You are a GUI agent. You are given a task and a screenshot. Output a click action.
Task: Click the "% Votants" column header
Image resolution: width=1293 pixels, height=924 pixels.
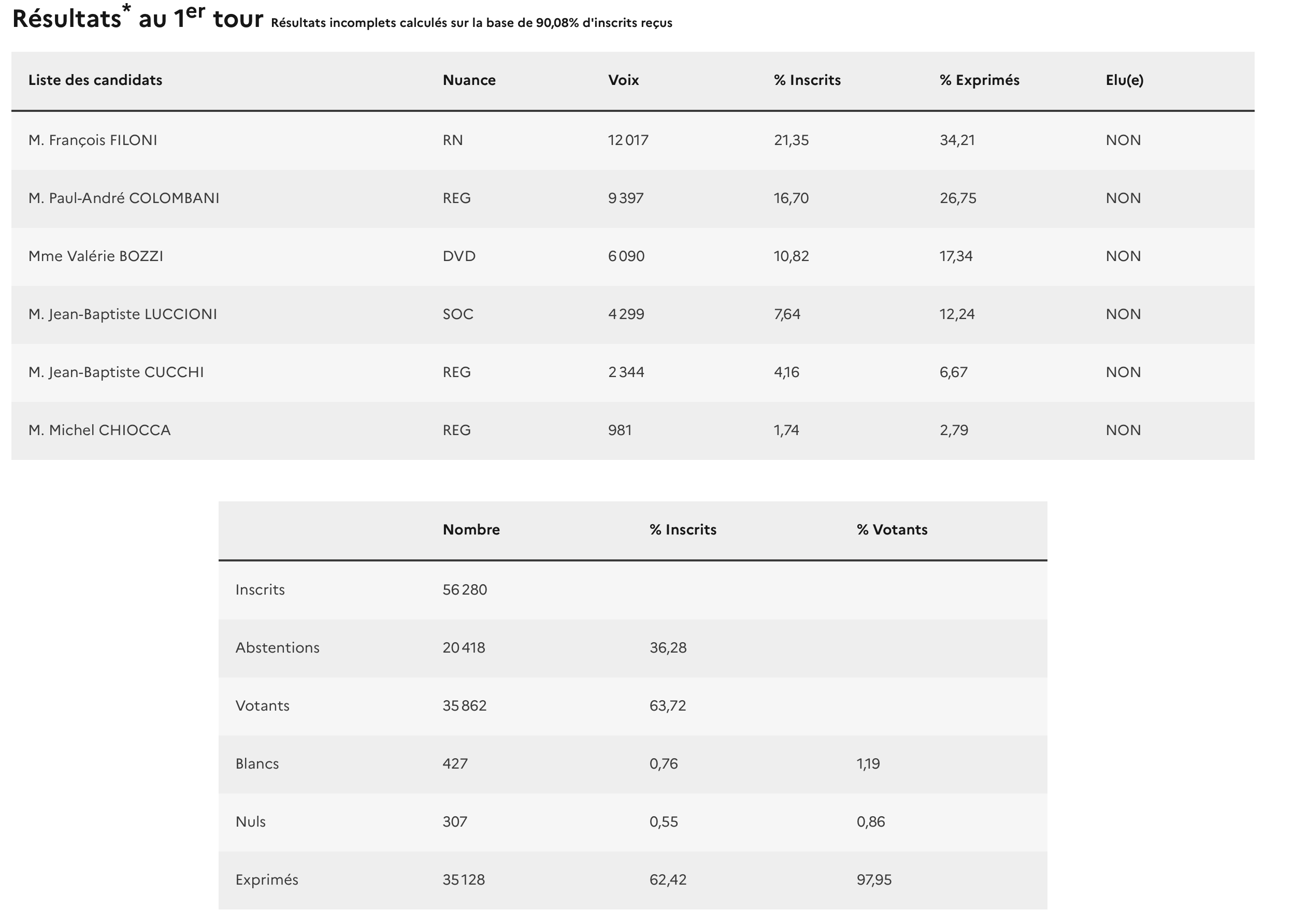891,530
